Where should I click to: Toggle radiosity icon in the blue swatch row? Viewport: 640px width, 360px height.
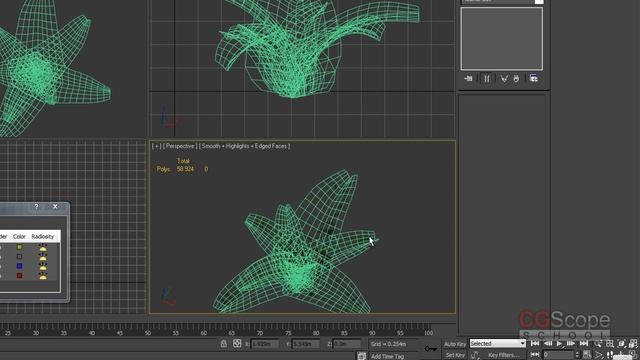(43, 267)
